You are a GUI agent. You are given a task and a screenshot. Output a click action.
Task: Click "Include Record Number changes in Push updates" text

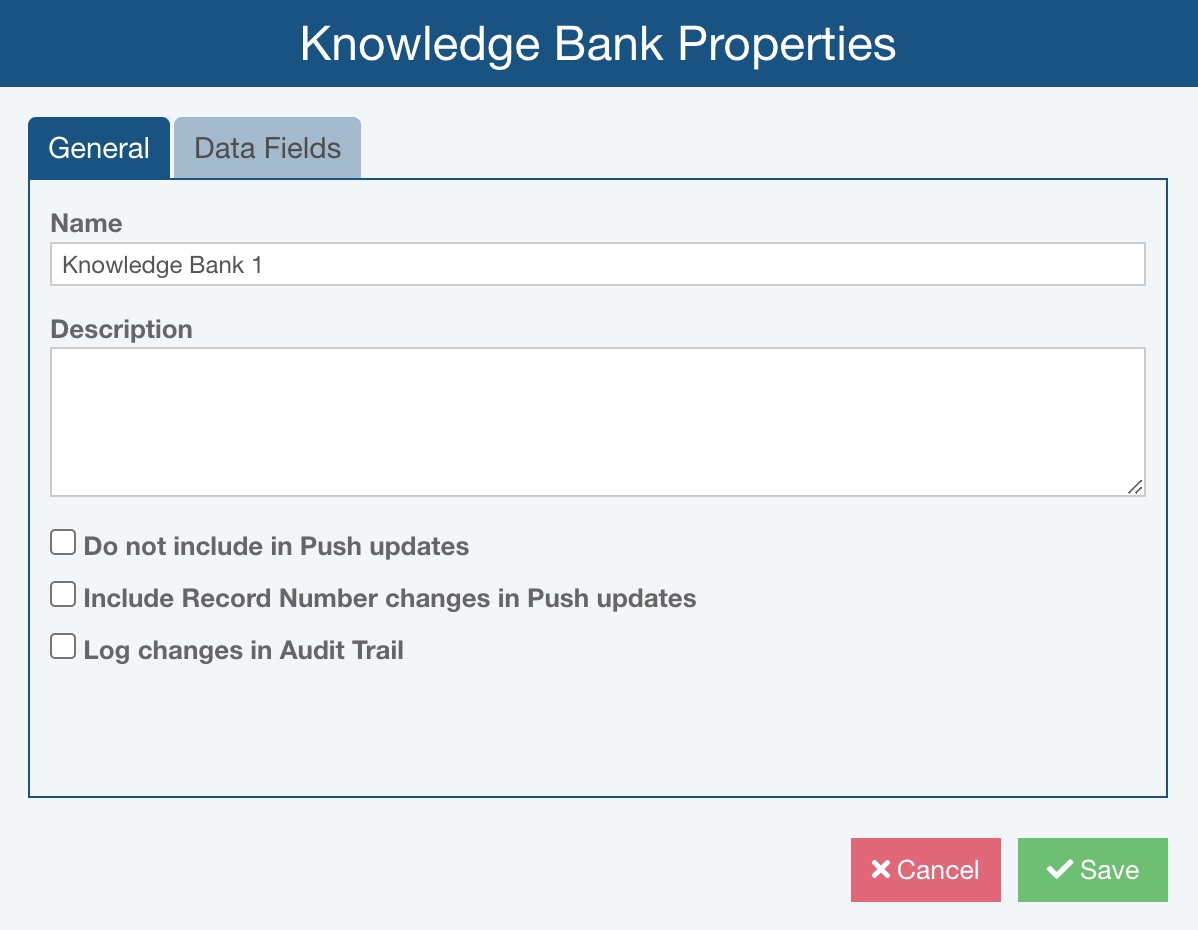click(x=390, y=598)
